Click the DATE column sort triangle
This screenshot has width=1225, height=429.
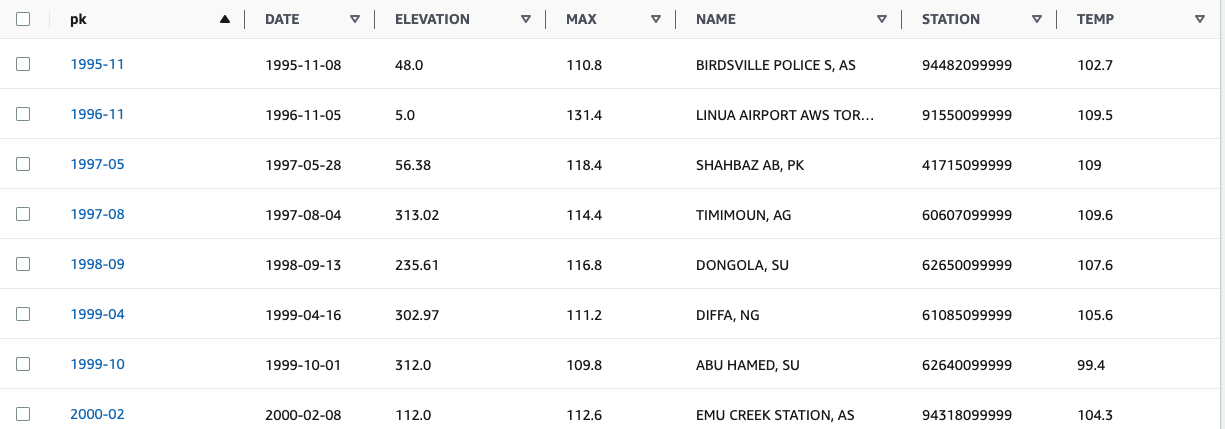pyautogui.click(x=355, y=19)
